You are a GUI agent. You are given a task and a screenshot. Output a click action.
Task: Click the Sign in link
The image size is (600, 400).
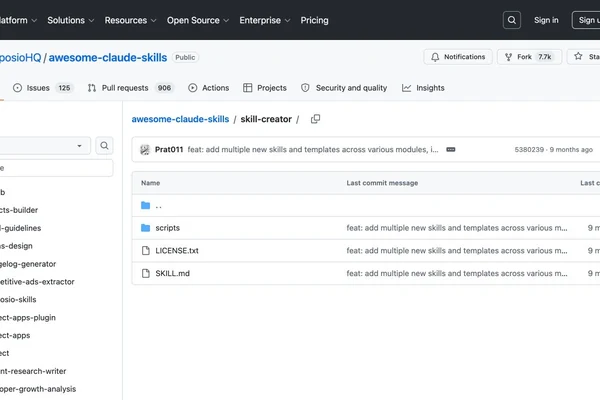click(x=546, y=20)
